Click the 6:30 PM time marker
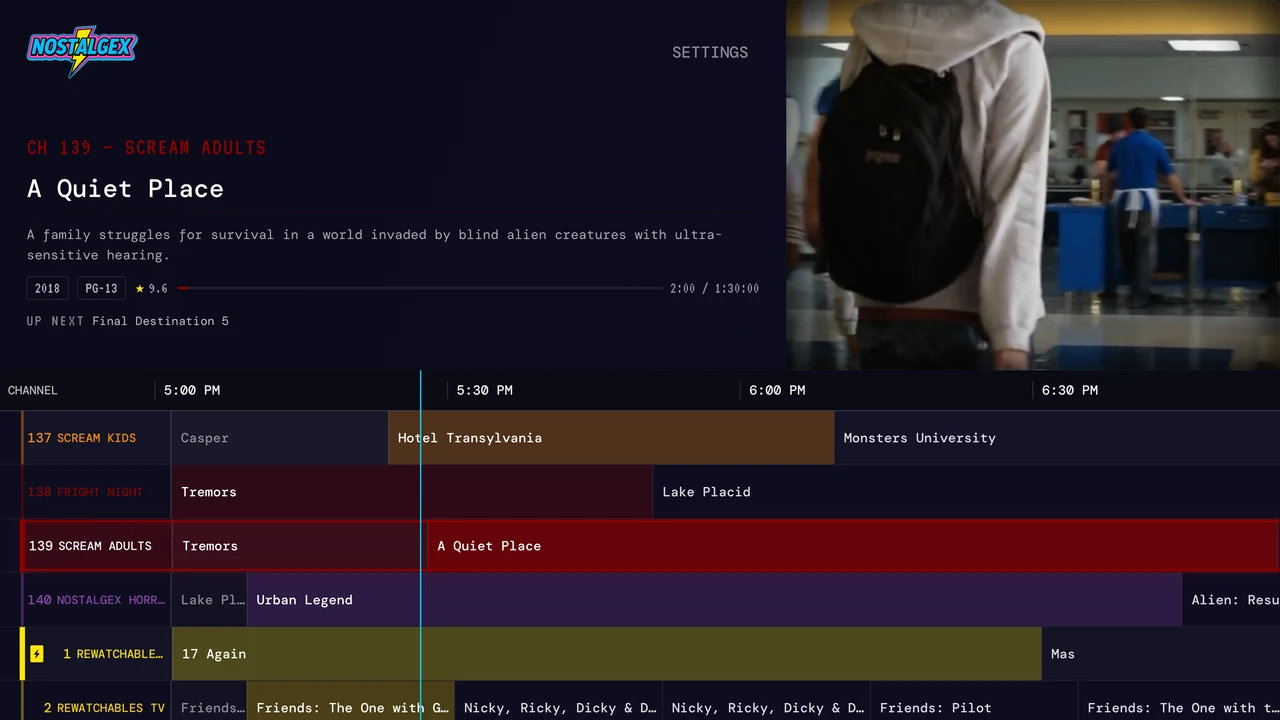The width and height of the screenshot is (1280, 720). point(1070,390)
